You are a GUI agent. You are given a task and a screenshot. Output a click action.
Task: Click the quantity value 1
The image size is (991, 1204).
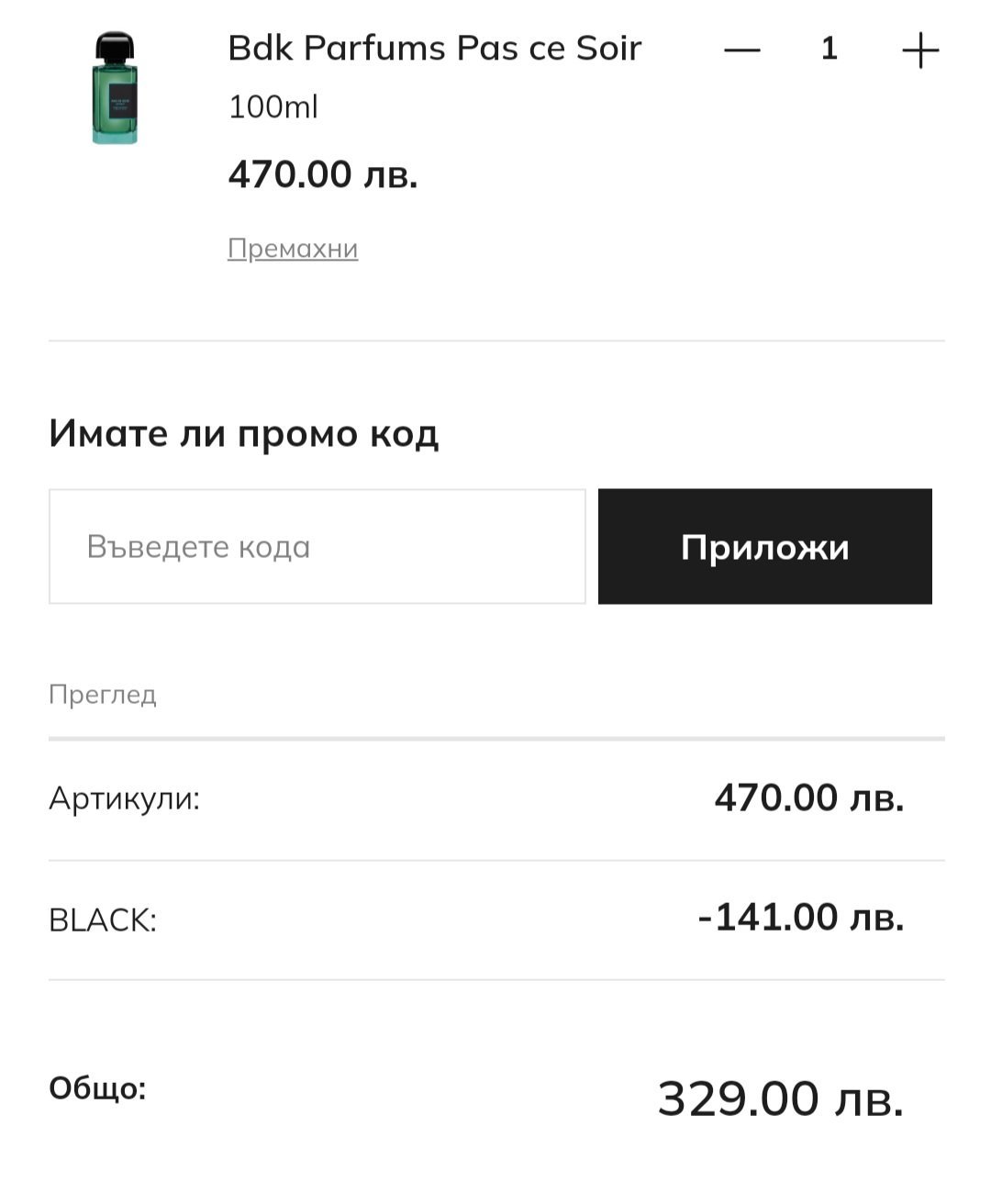coord(830,49)
